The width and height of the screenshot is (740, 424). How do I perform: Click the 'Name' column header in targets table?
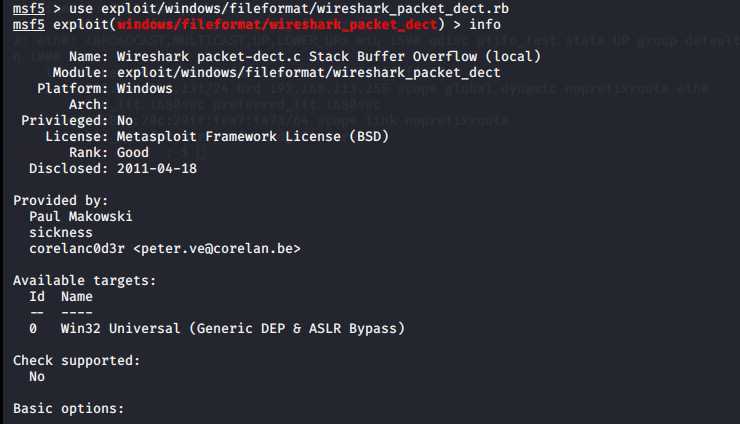(x=77, y=297)
